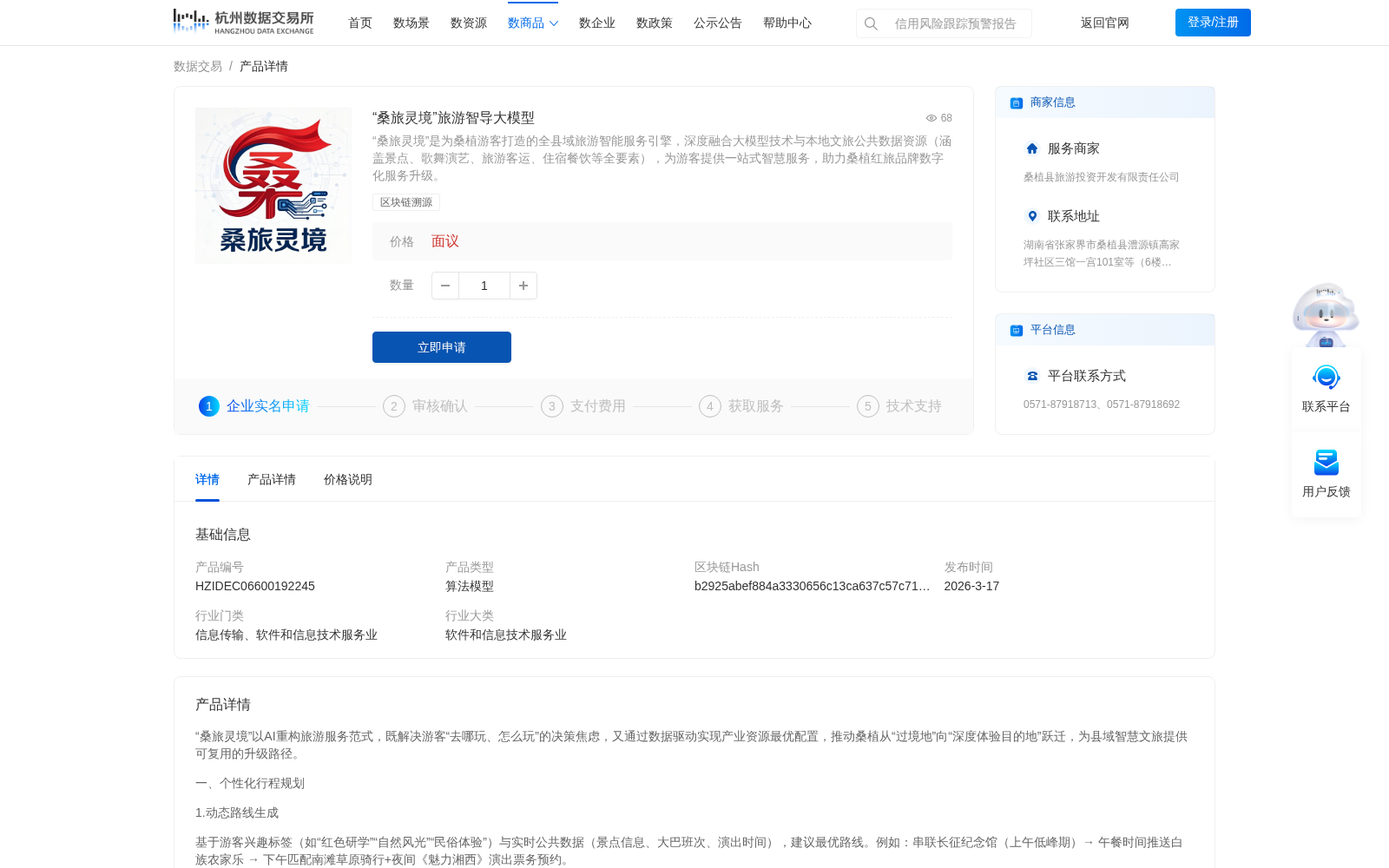This screenshot has height=868, width=1389.
Task: Open the 数政策 nav item
Action: (x=655, y=23)
